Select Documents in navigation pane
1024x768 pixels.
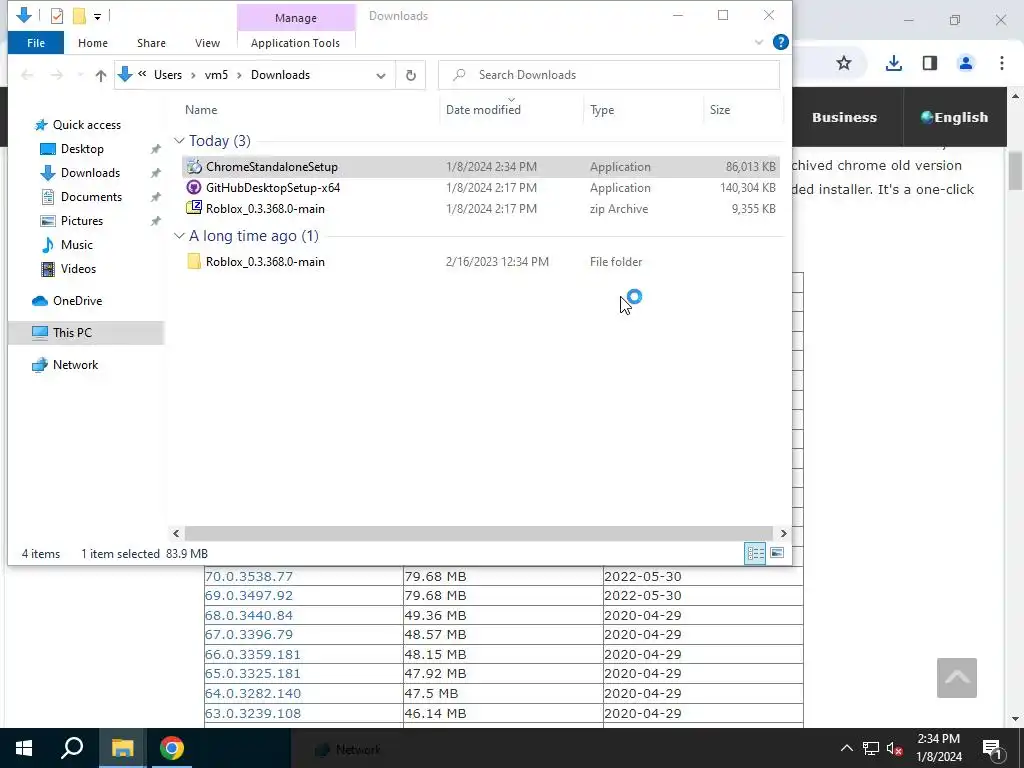pyautogui.click(x=91, y=197)
